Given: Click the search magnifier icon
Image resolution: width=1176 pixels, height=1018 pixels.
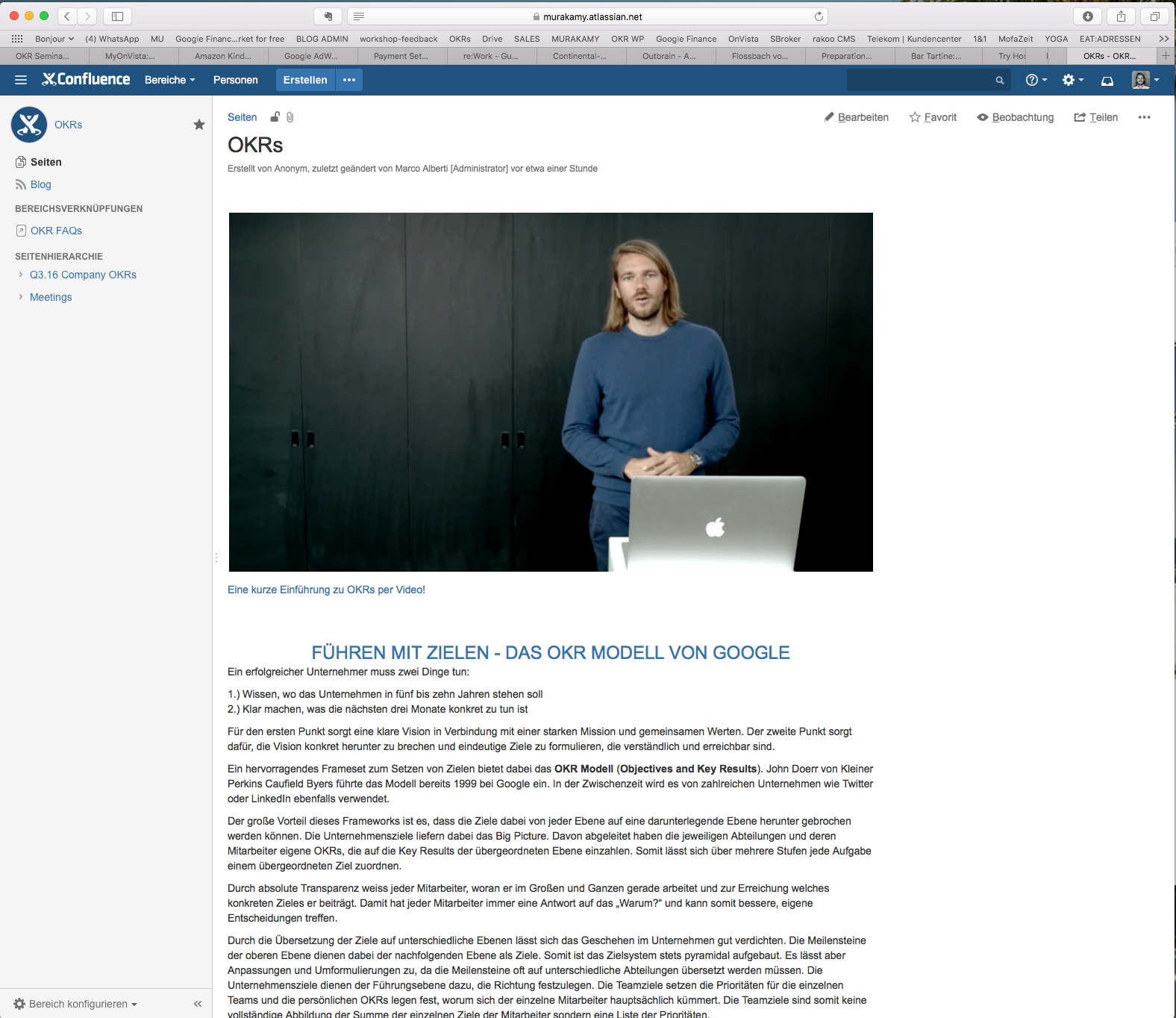Looking at the screenshot, I should (x=1000, y=81).
